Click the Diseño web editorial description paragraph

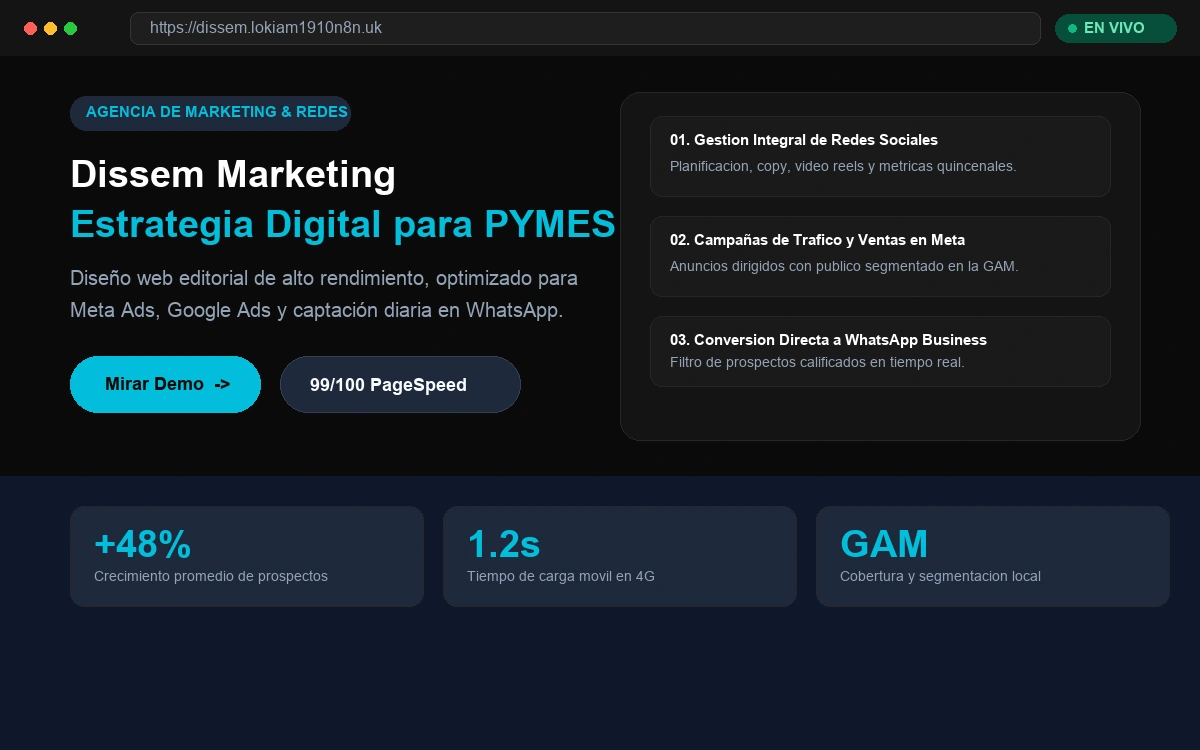point(324,294)
